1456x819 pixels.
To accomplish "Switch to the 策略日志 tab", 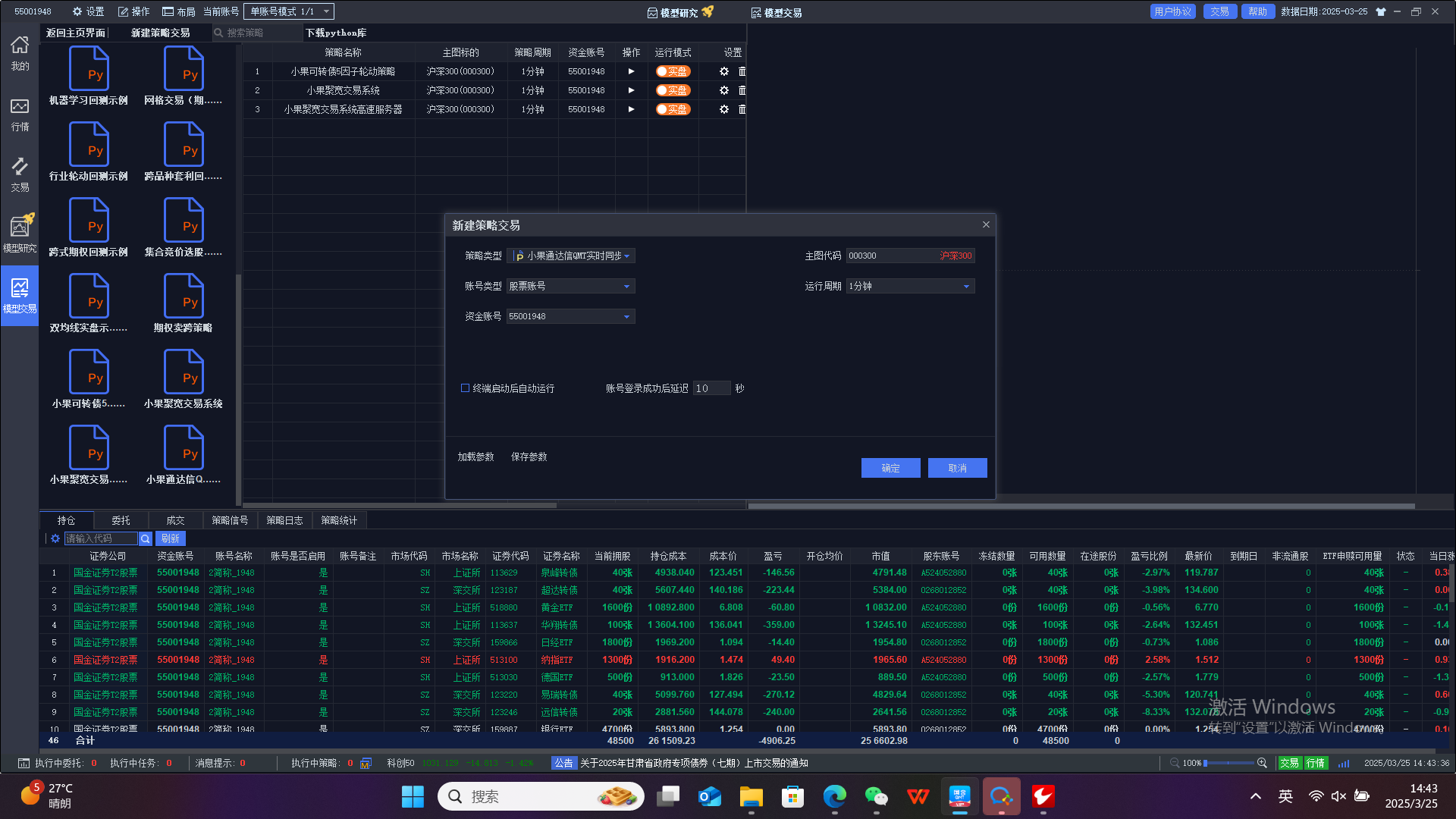I will point(284,520).
